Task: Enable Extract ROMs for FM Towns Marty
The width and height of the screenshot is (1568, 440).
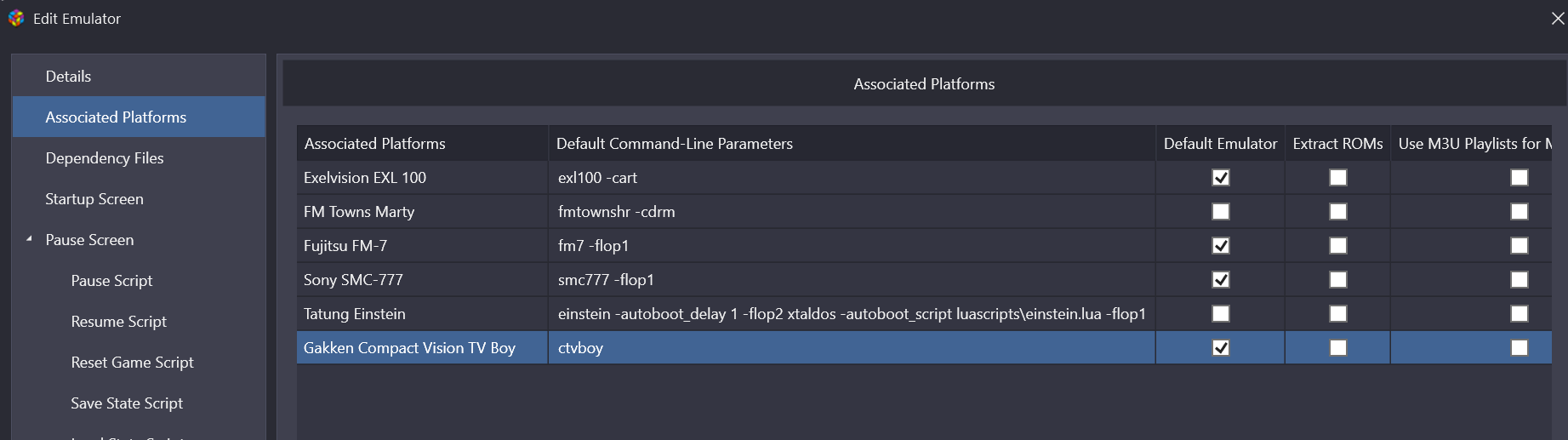Action: (x=1338, y=211)
